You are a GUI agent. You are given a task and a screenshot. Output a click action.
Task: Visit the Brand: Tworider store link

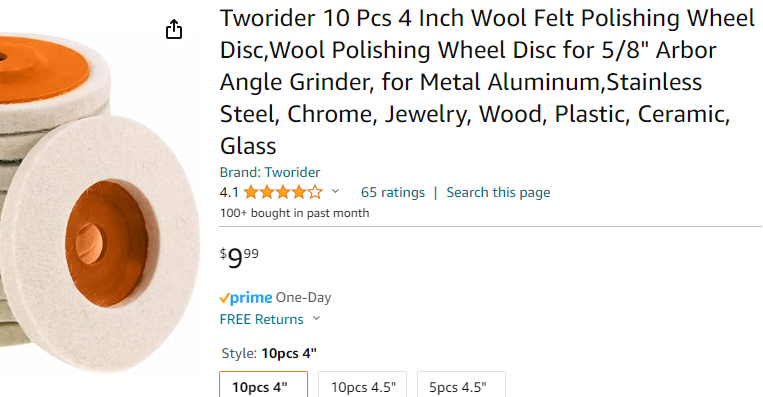pos(270,172)
